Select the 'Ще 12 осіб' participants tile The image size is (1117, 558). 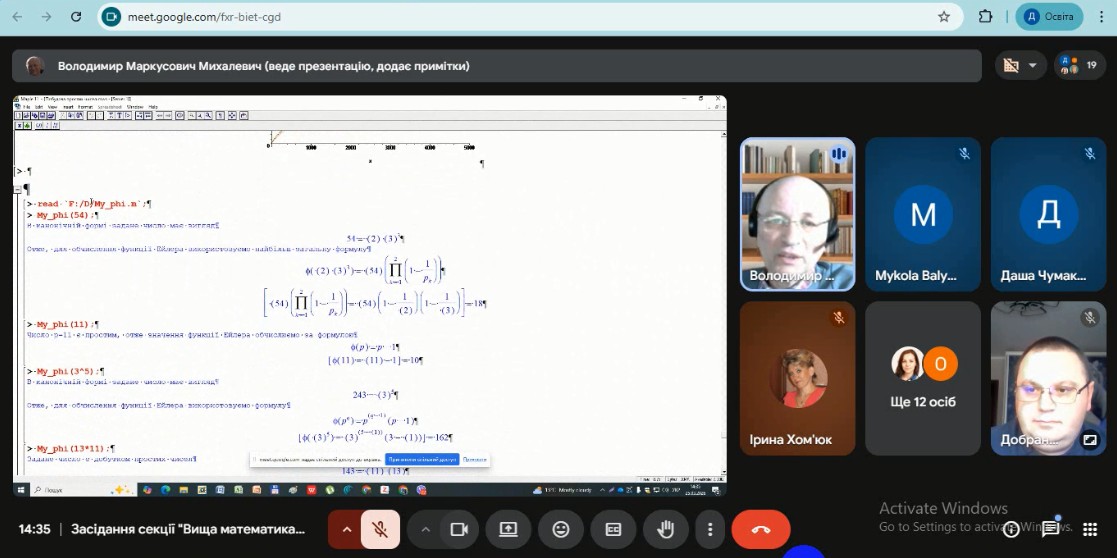pyautogui.click(x=922, y=378)
